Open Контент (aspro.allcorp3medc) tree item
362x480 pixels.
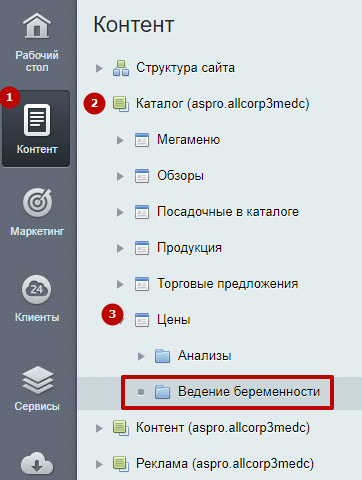223,428
